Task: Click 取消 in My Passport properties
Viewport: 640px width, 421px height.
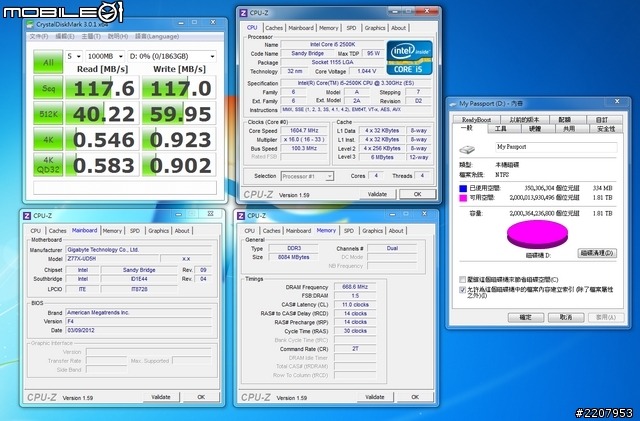Action: pyautogui.click(x=566, y=317)
